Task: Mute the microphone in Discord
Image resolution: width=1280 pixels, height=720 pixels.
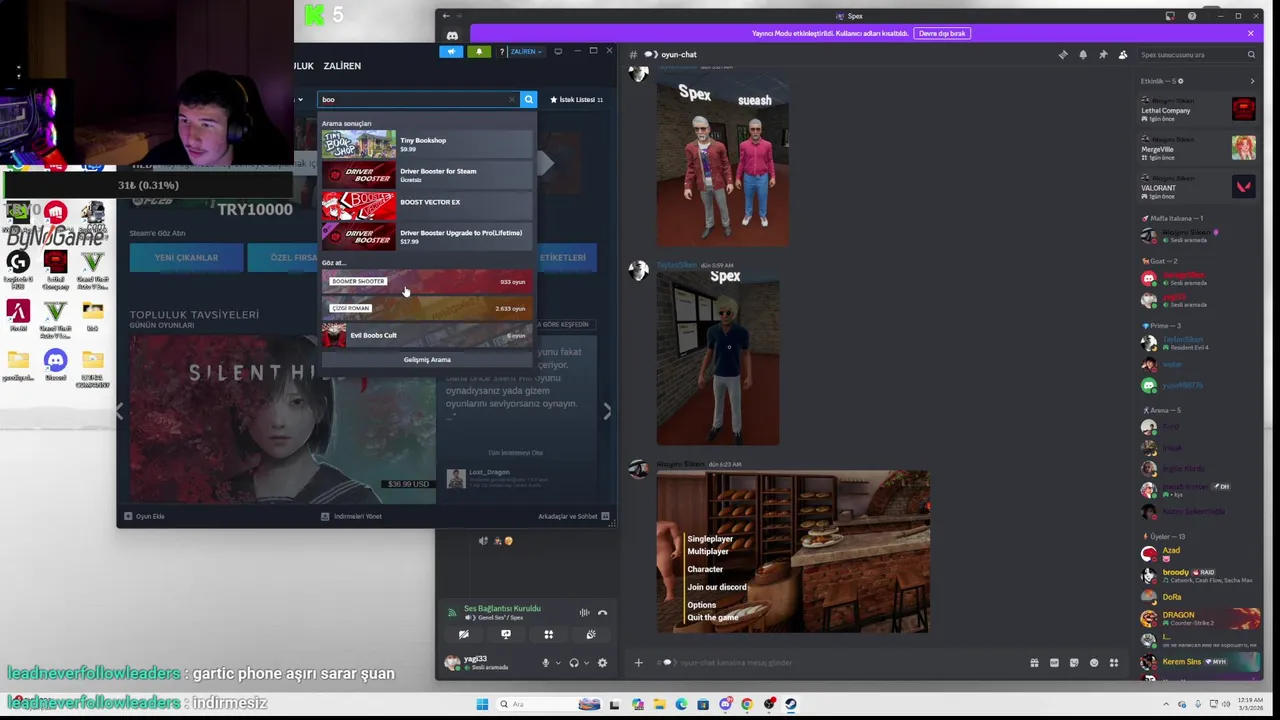Action: [546, 663]
